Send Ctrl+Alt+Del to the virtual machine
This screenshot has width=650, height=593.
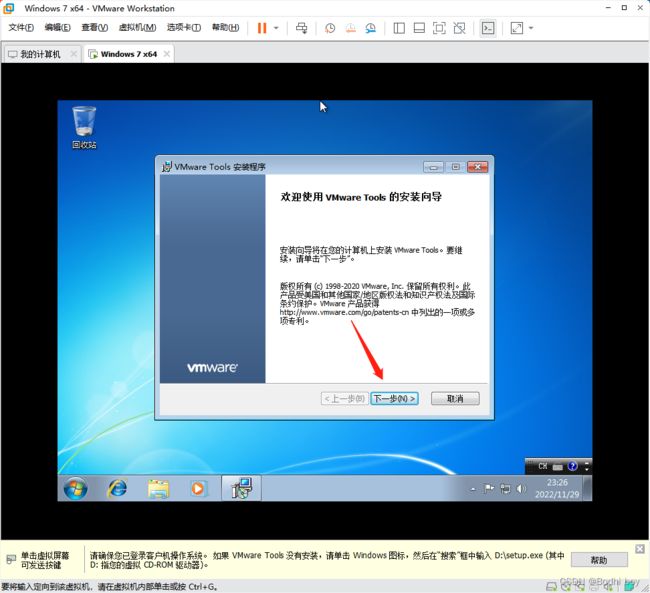pos(301,28)
